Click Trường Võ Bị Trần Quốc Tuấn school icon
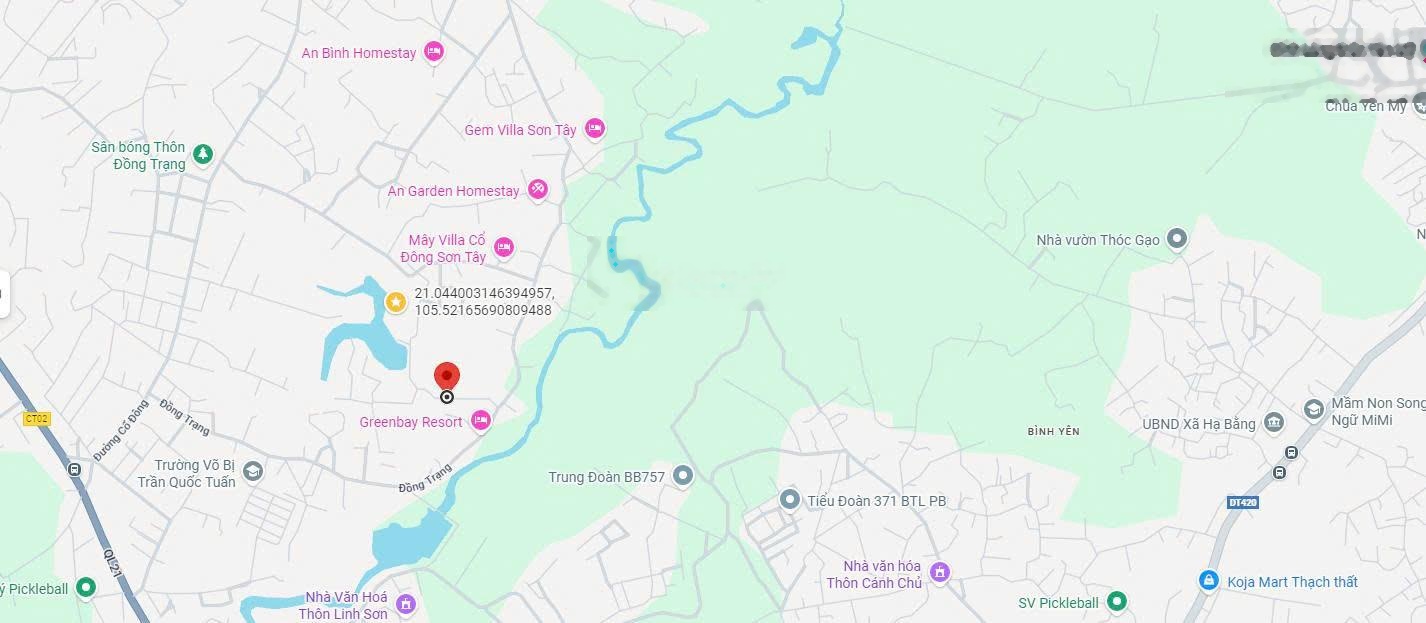The width and height of the screenshot is (1426, 623). pos(253,471)
